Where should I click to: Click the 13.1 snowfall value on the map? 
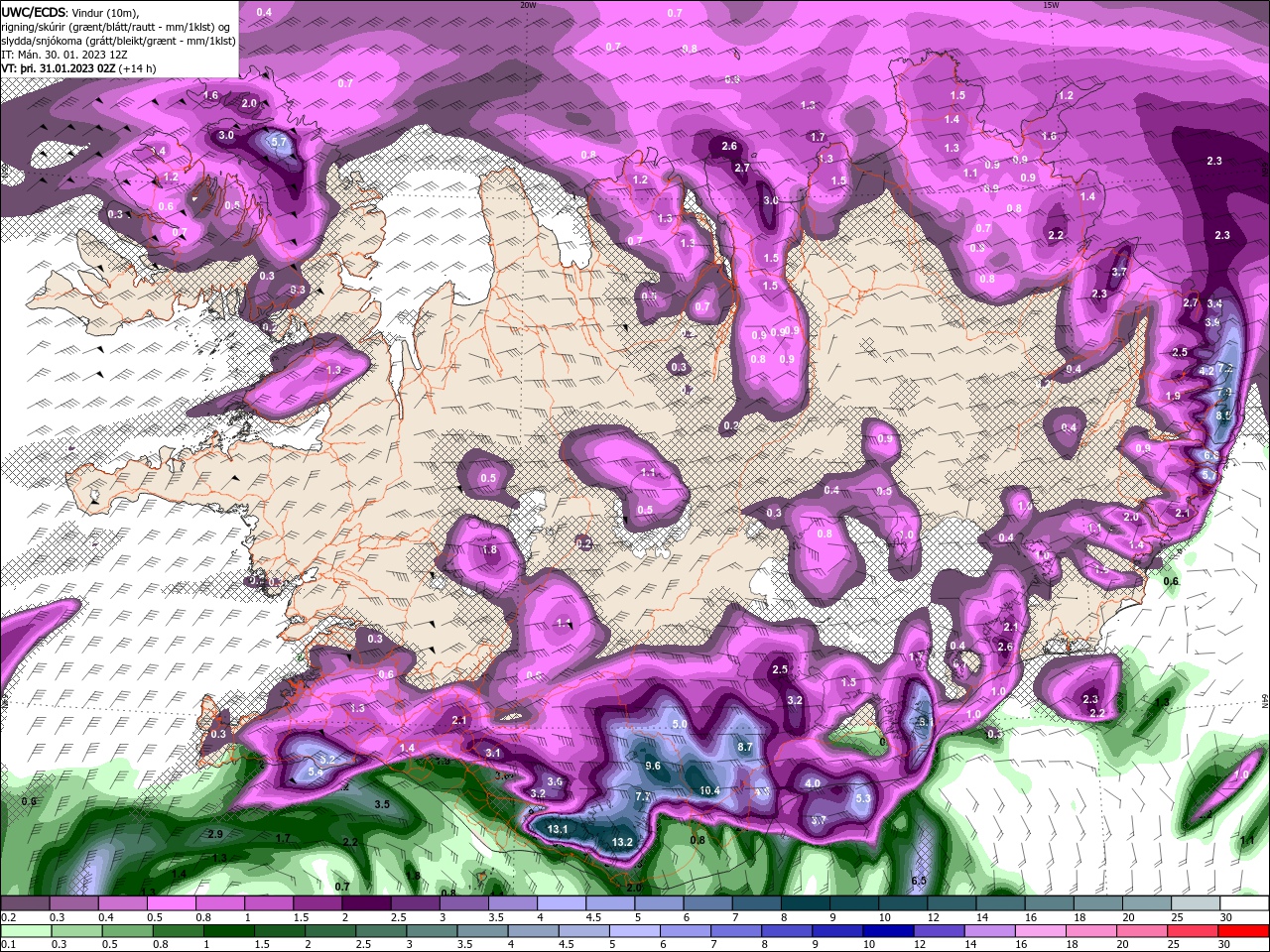[x=558, y=829]
